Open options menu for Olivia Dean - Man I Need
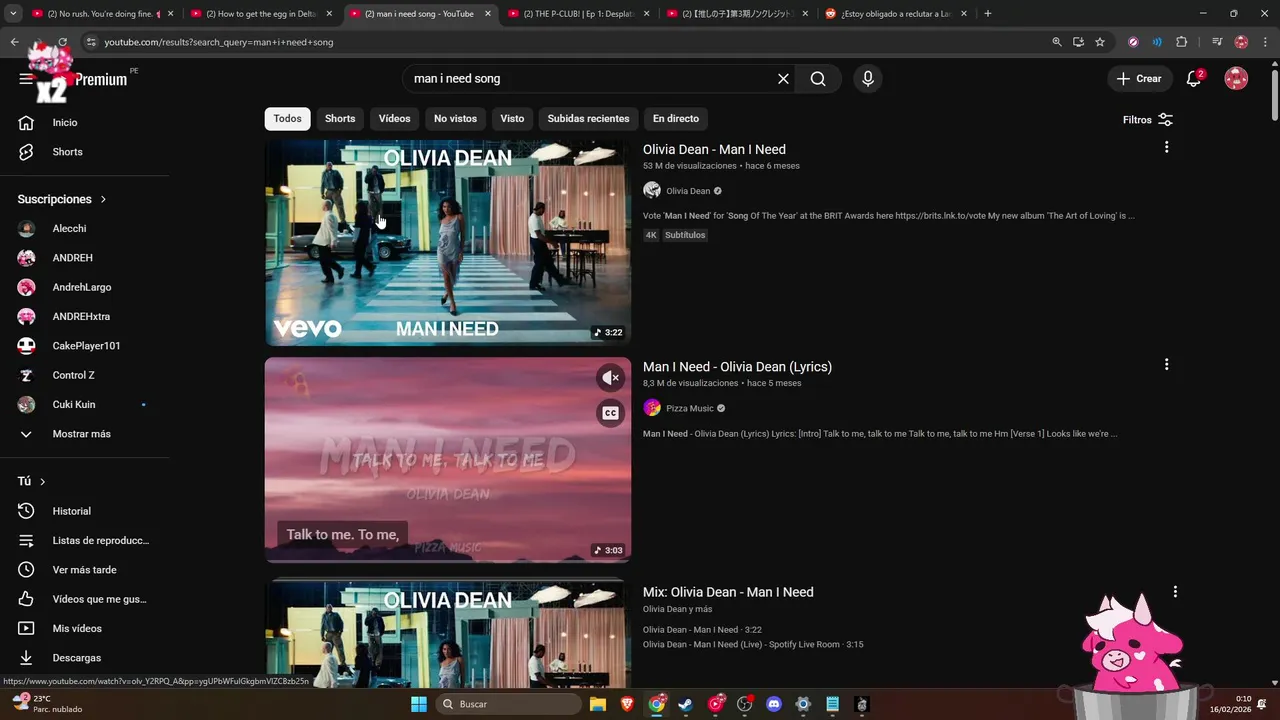Image resolution: width=1280 pixels, height=720 pixels. click(x=1166, y=148)
